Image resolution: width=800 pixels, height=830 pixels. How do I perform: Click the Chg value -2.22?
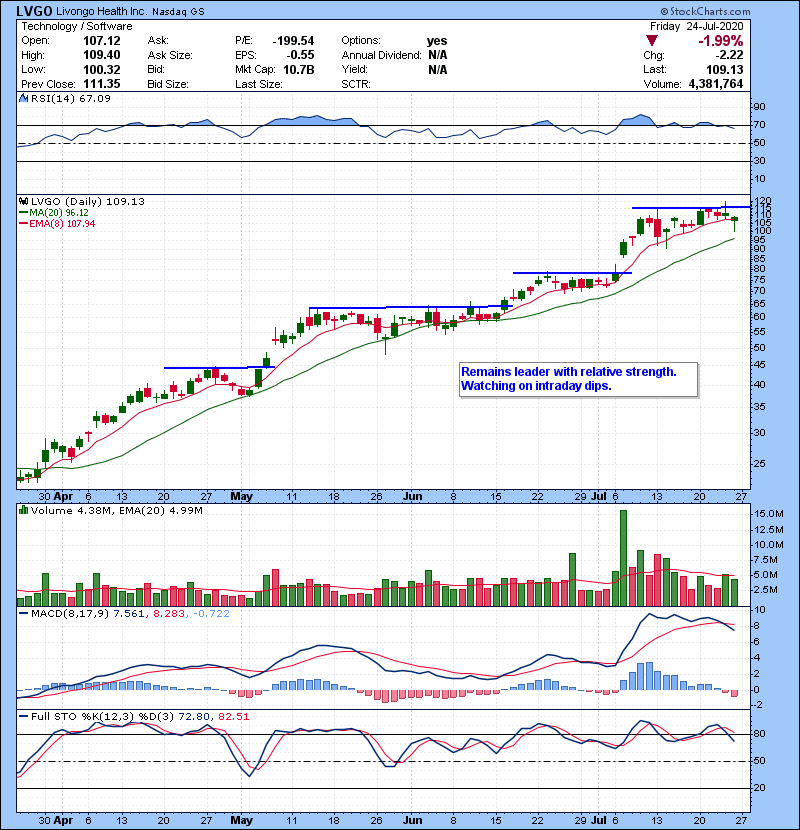[x=729, y=55]
